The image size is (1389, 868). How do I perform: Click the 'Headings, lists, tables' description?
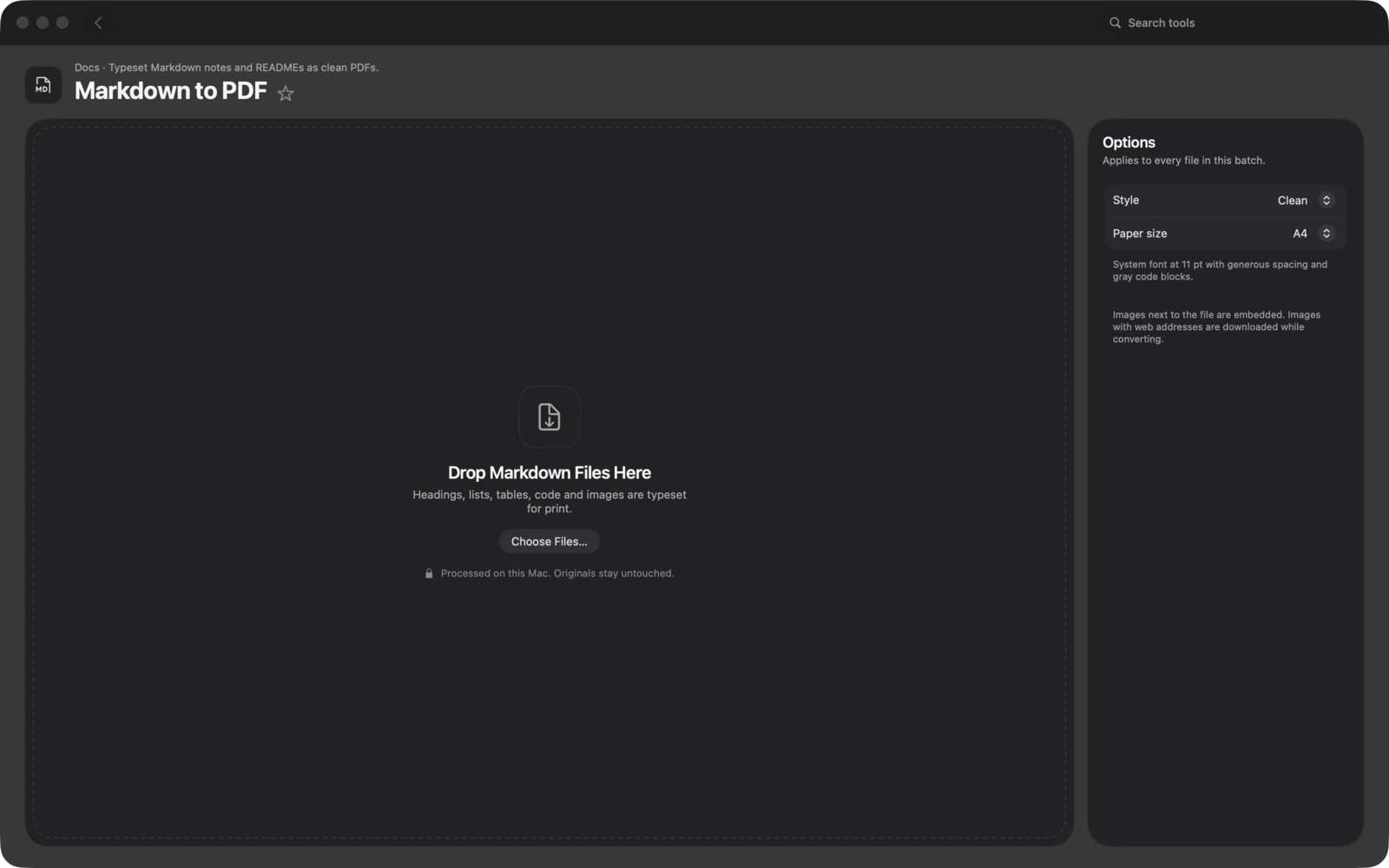point(550,502)
